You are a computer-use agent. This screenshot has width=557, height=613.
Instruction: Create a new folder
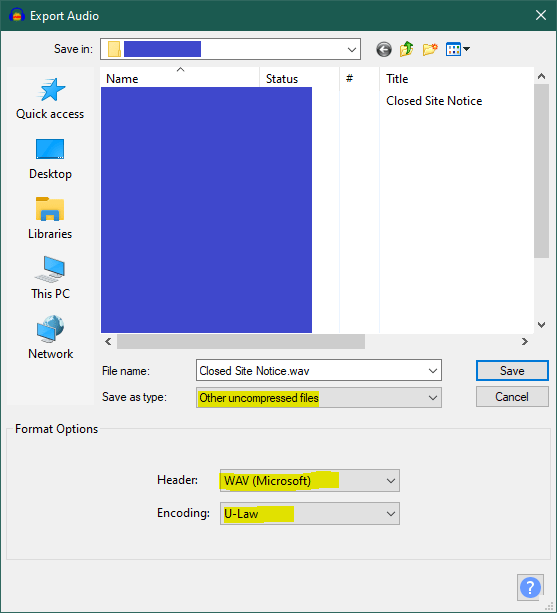pyautogui.click(x=430, y=50)
